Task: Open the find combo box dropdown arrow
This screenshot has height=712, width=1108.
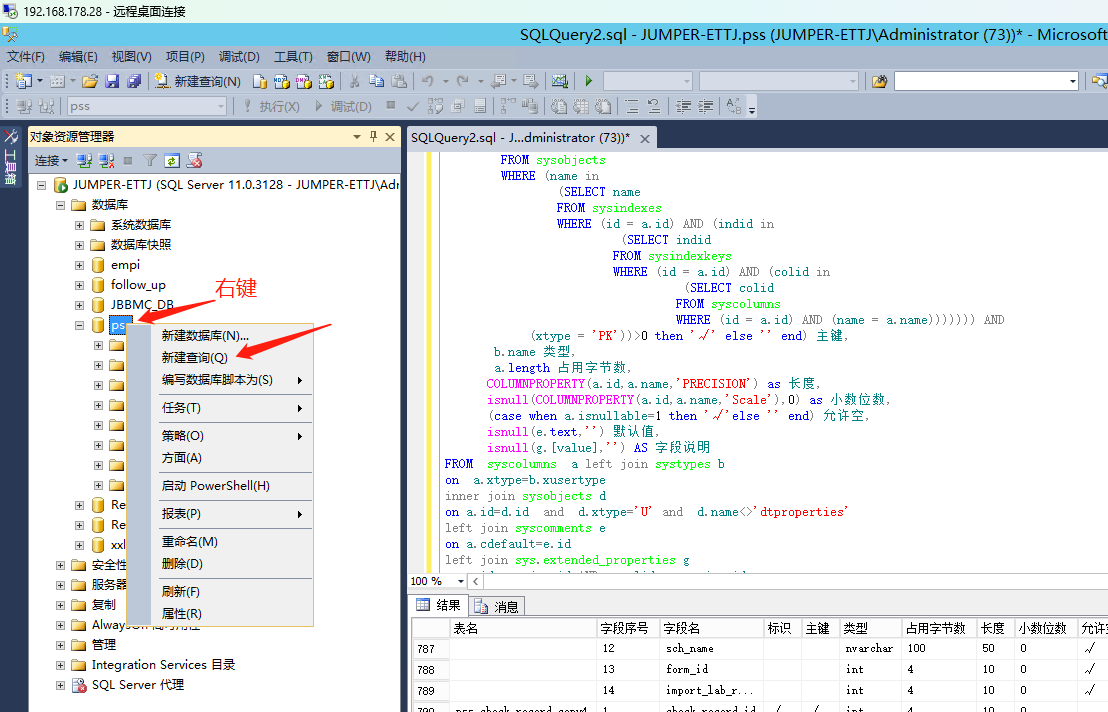Action: pos(1072,81)
